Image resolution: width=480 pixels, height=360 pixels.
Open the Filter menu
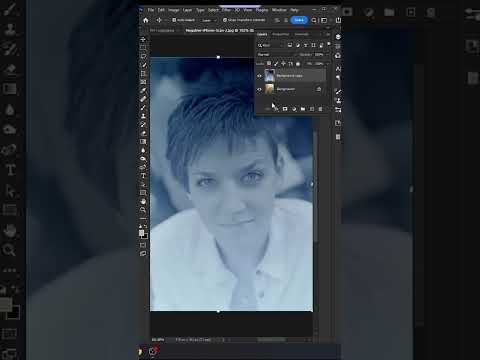point(226,10)
